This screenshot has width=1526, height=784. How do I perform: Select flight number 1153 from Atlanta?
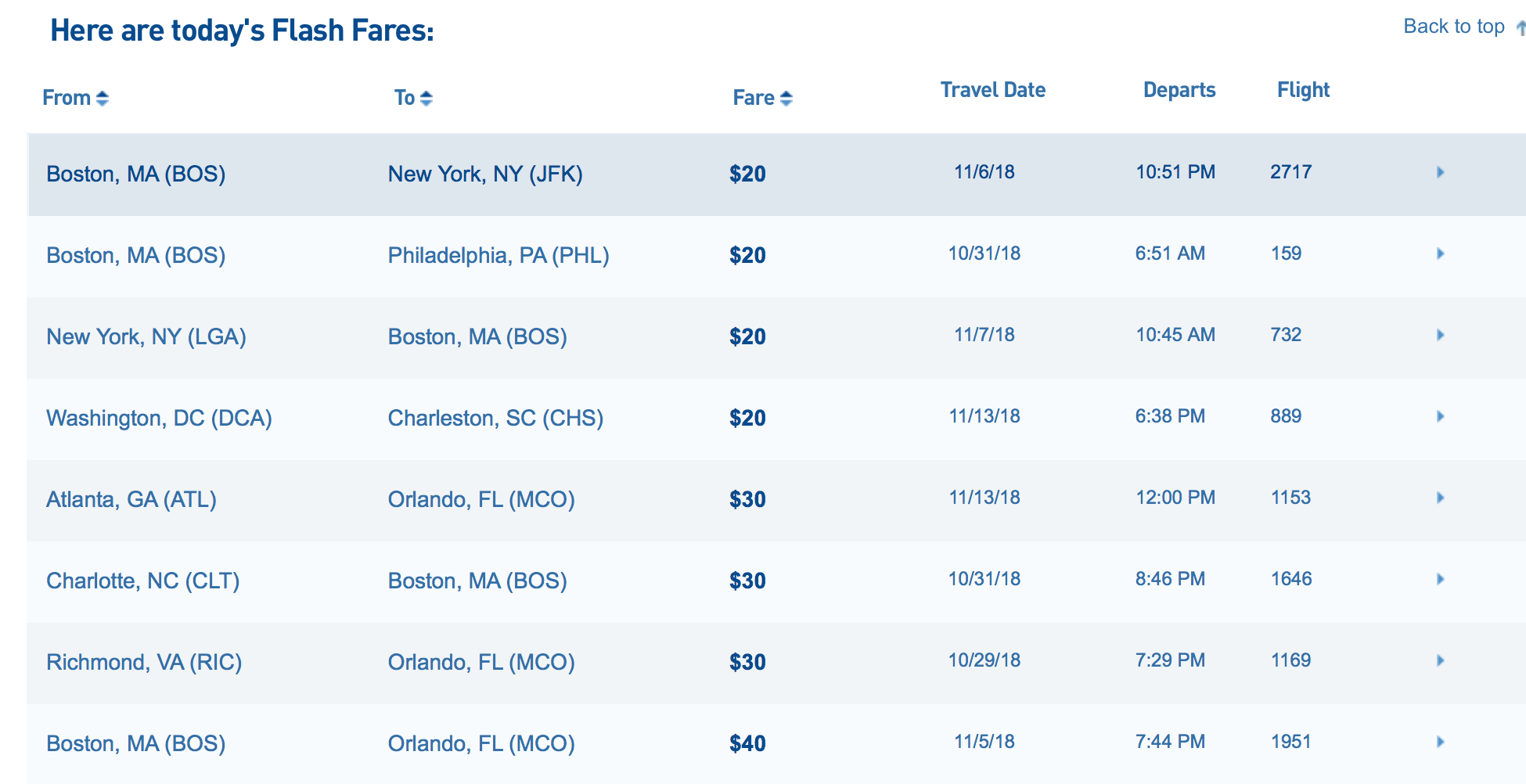(1290, 498)
